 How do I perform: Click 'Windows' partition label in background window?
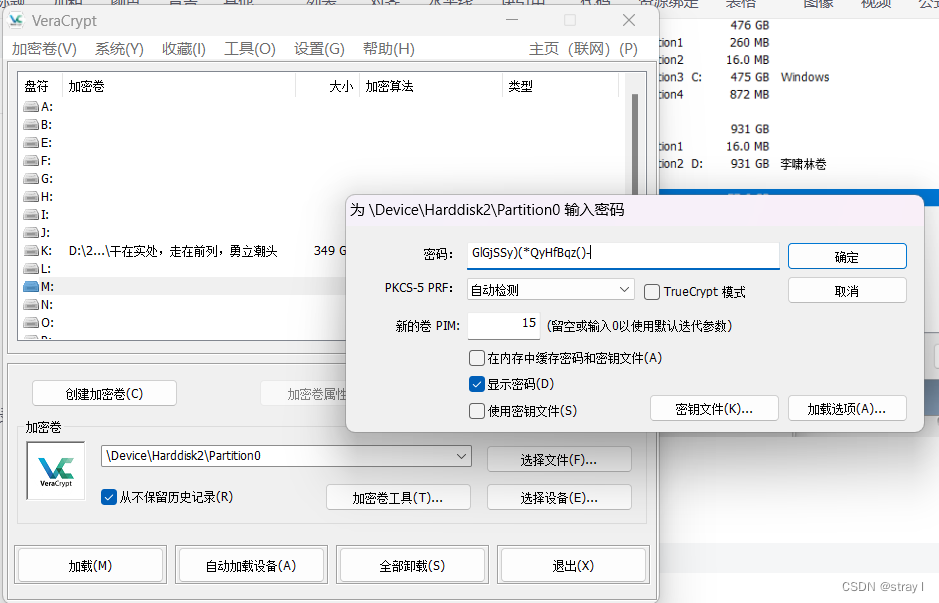pyautogui.click(x=805, y=77)
